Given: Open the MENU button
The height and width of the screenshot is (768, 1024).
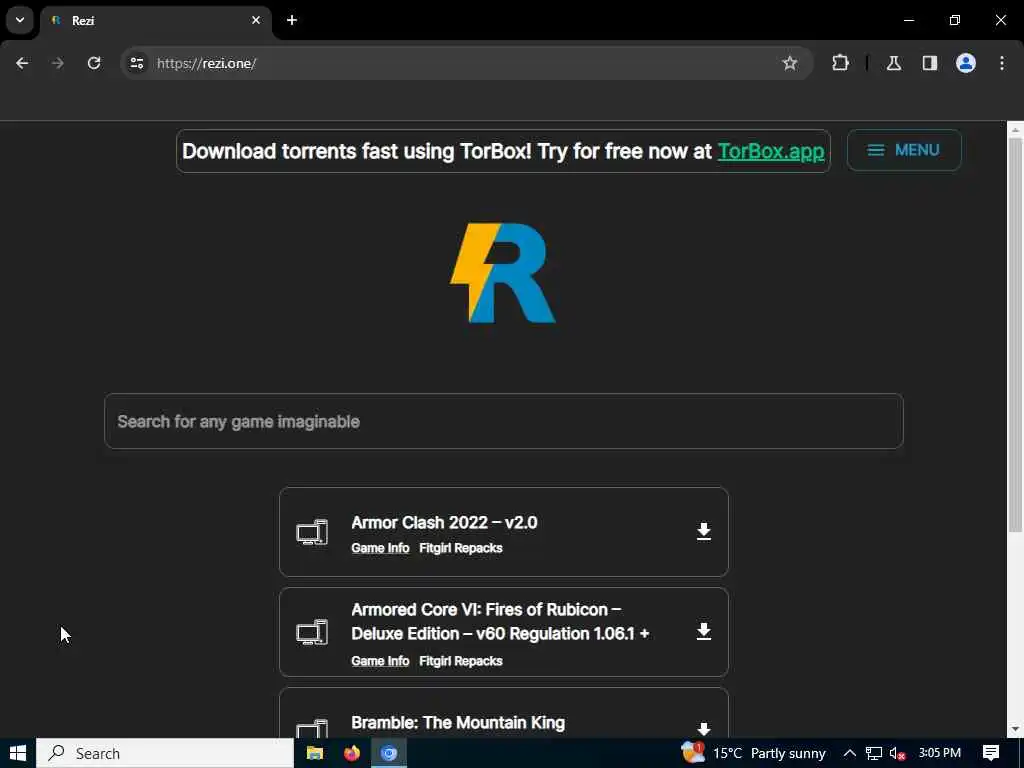Looking at the screenshot, I should (904, 150).
